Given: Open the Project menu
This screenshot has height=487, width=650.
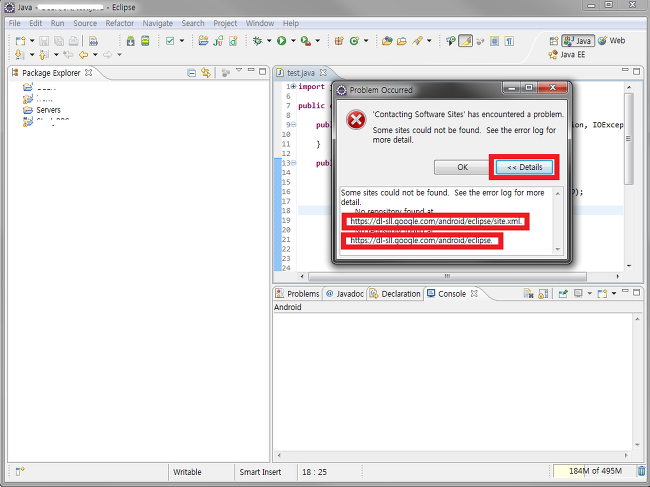Looking at the screenshot, I should click(225, 23).
